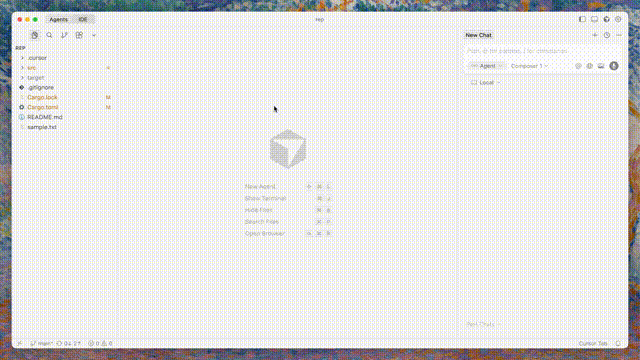Open the Extensions icon in sidebar toolbar
Image resolution: width=640 pixels, height=360 pixels.
click(79, 35)
